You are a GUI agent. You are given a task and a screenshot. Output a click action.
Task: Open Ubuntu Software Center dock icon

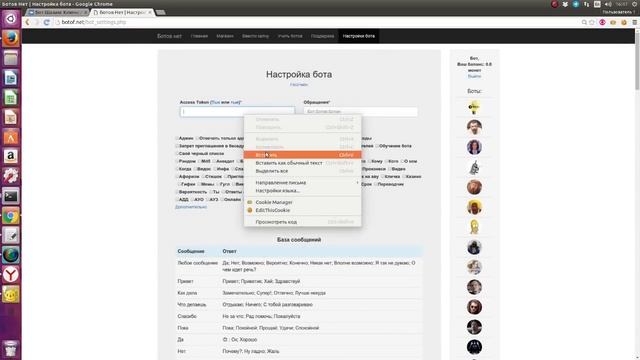(x=11, y=137)
